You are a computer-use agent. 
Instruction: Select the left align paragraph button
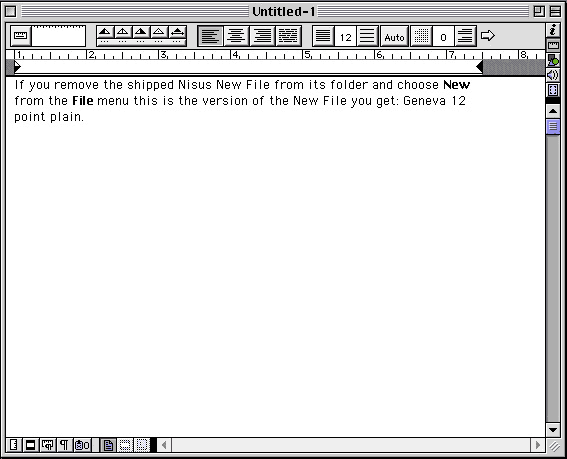(210, 36)
